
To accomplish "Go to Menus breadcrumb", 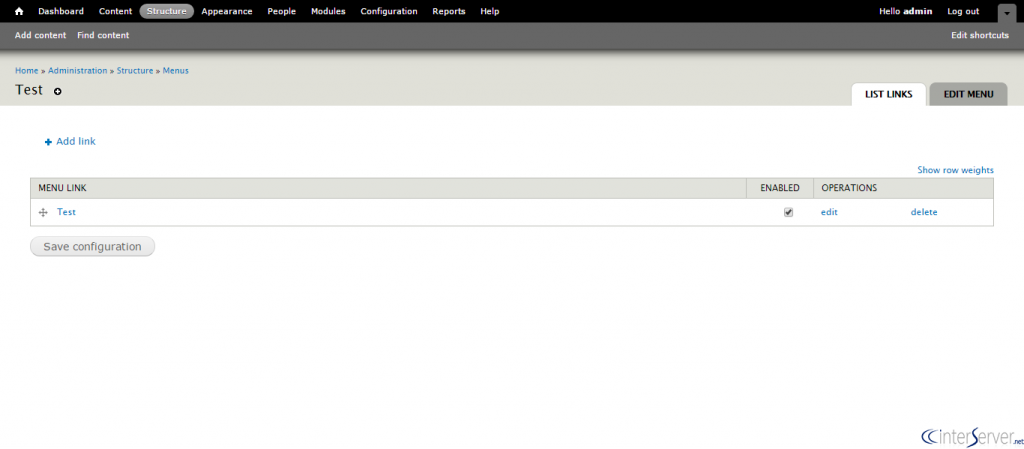I will 176,70.
